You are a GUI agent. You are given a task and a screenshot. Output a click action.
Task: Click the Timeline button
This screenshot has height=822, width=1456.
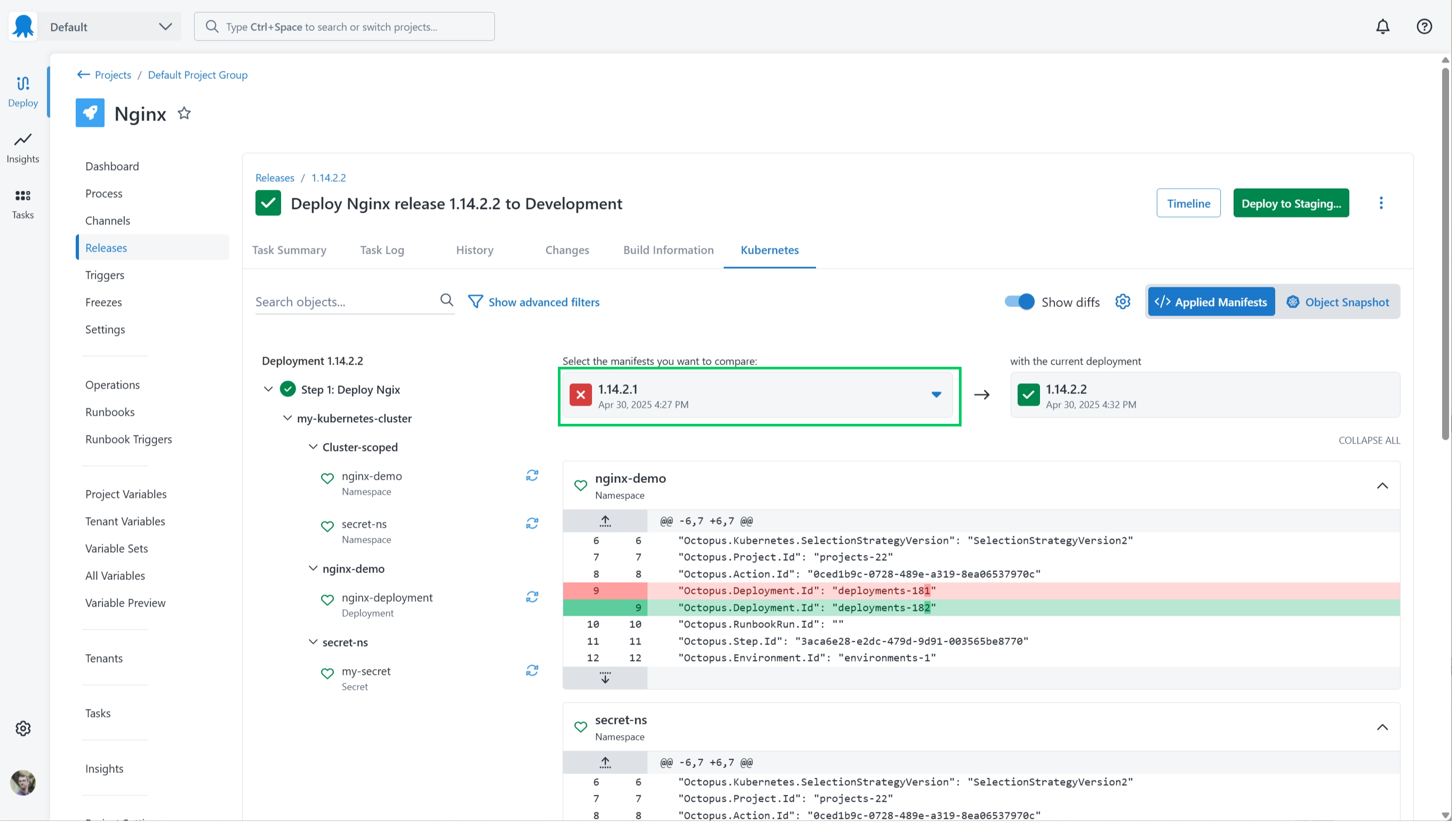[x=1188, y=204]
